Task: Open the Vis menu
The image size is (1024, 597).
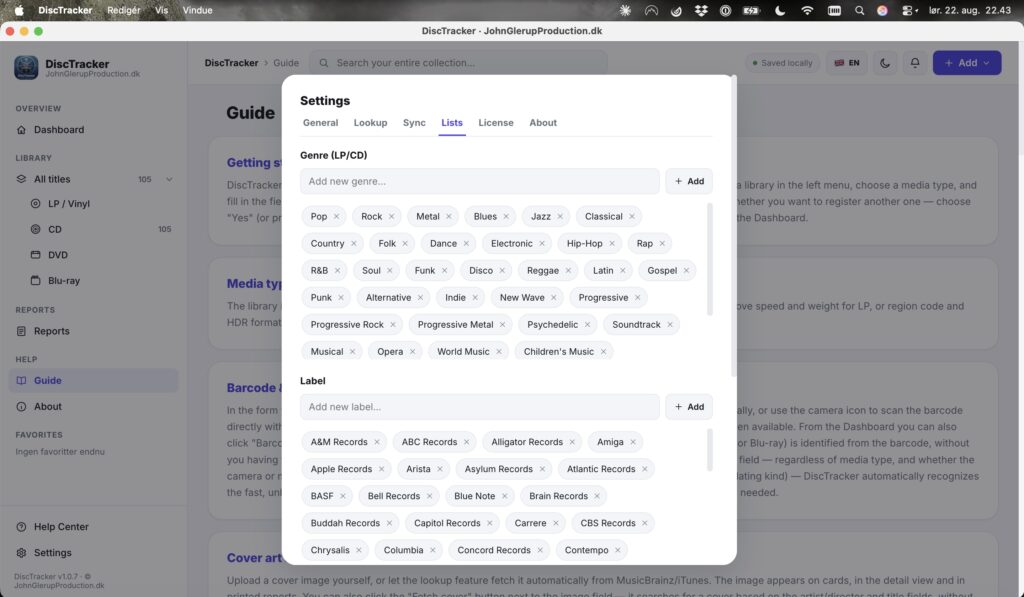Action: [x=161, y=10]
